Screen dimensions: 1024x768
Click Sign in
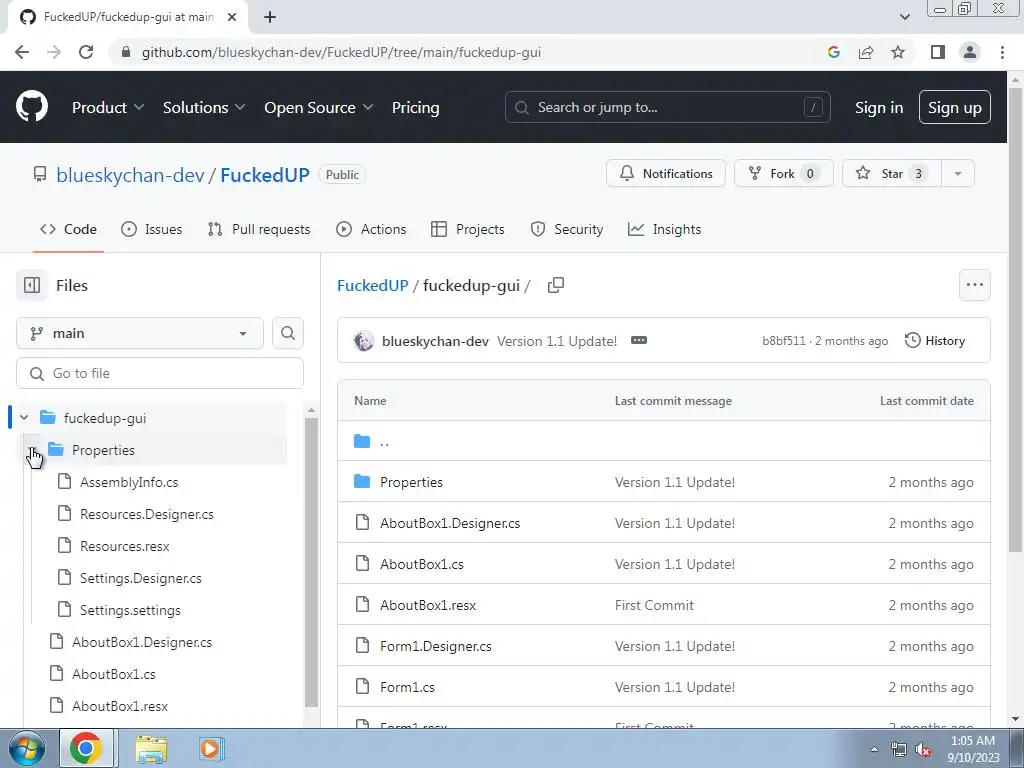pyautogui.click(x=879, y=107)
